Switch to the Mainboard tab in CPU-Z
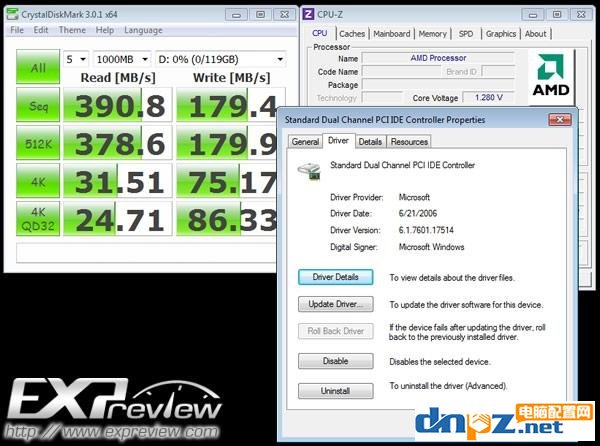 click(x=391, y=34)
